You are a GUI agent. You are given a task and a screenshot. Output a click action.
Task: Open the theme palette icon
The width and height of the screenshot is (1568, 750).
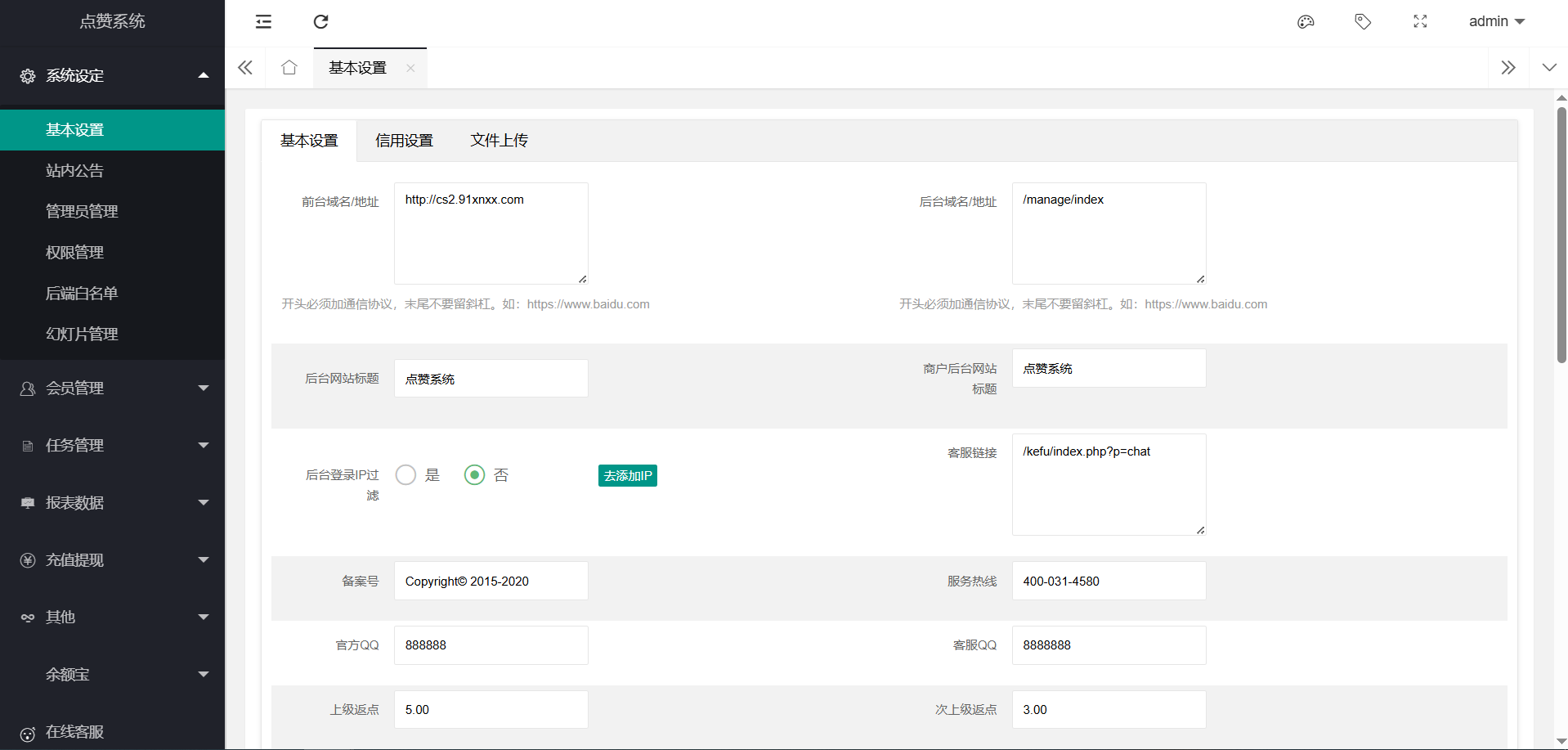(x=1306, y=22)
